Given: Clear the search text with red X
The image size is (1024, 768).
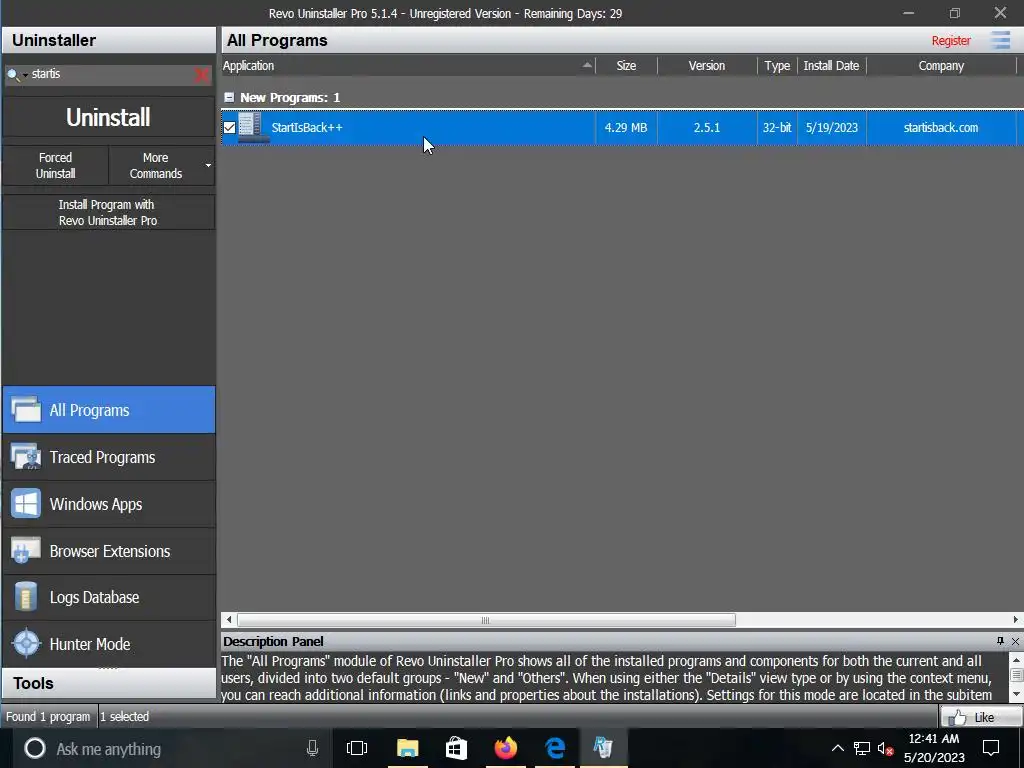Looking at the screenshot, I should [202, 75].
